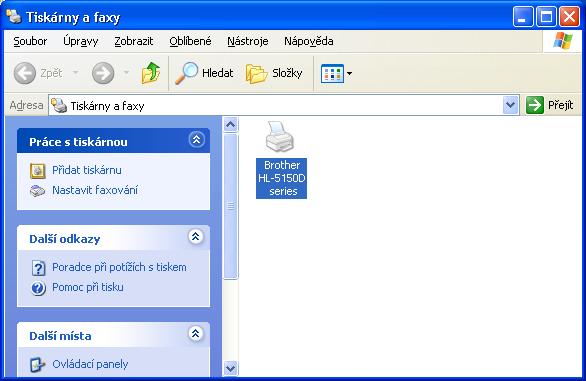This screenshot has width=586, height=381.
Task: Expand the Adresa address bar dropdown
Action: [x=511, y=105]
